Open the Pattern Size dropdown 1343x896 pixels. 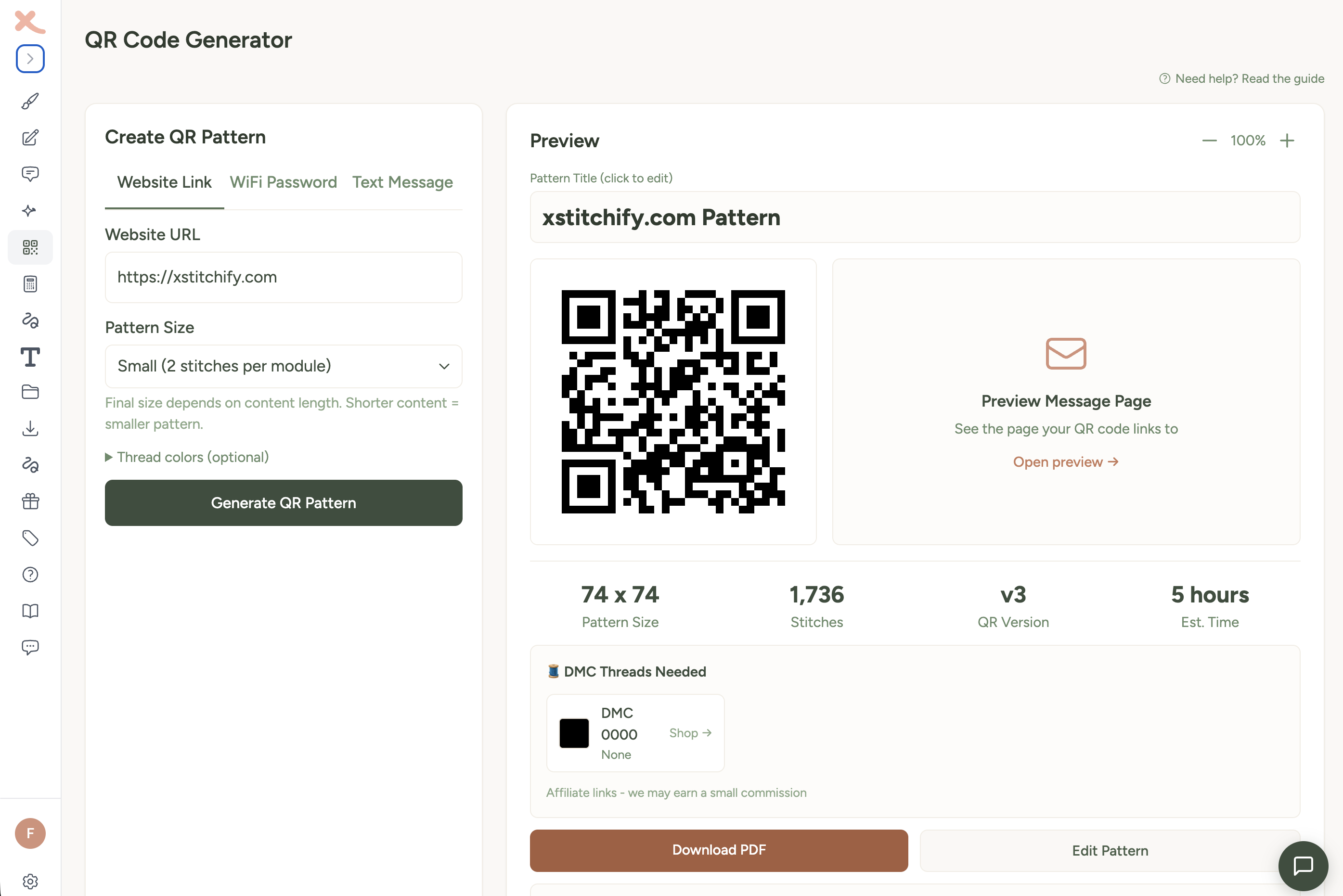click(284, 366)
